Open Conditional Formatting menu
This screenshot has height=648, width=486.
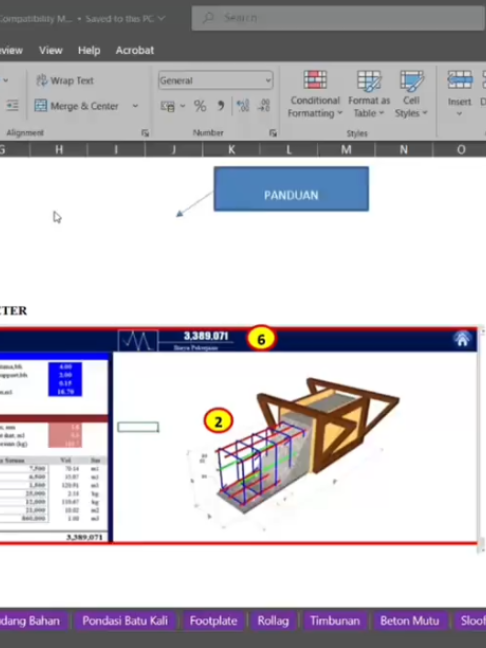click(315, 94)
